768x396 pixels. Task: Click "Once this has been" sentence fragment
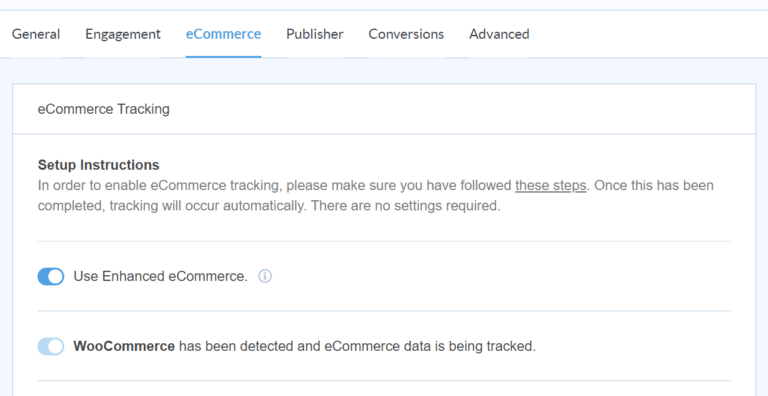pos(654,186)
